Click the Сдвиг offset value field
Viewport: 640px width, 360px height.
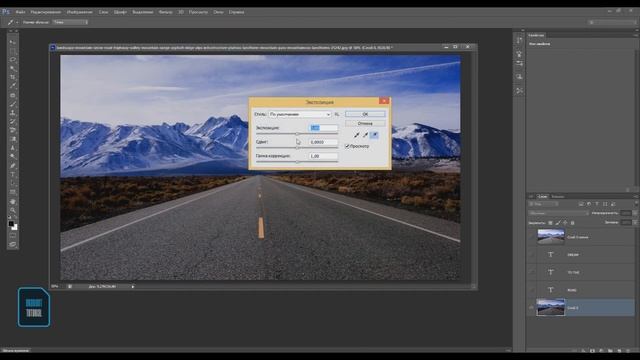(x=323, y=142)
